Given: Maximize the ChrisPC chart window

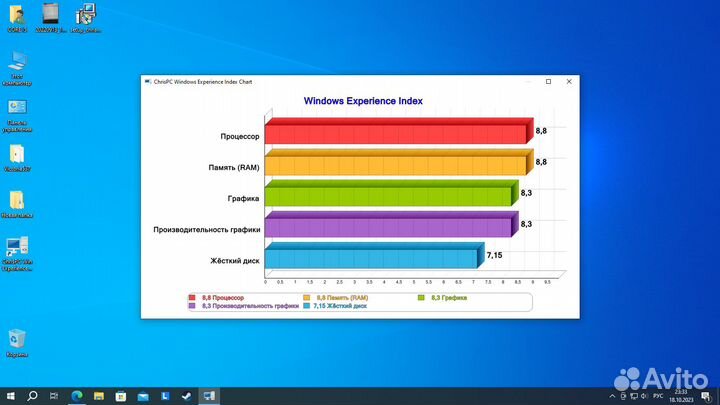Looking at the screenshot, I should 548,81.
